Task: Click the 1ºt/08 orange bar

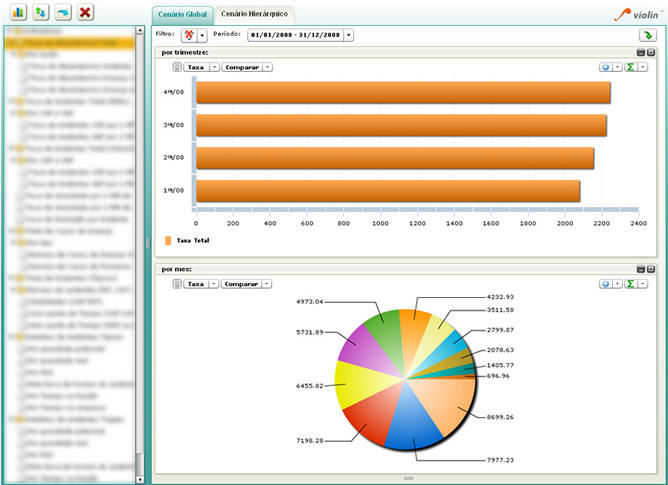Action: click(x=388, y=191)
